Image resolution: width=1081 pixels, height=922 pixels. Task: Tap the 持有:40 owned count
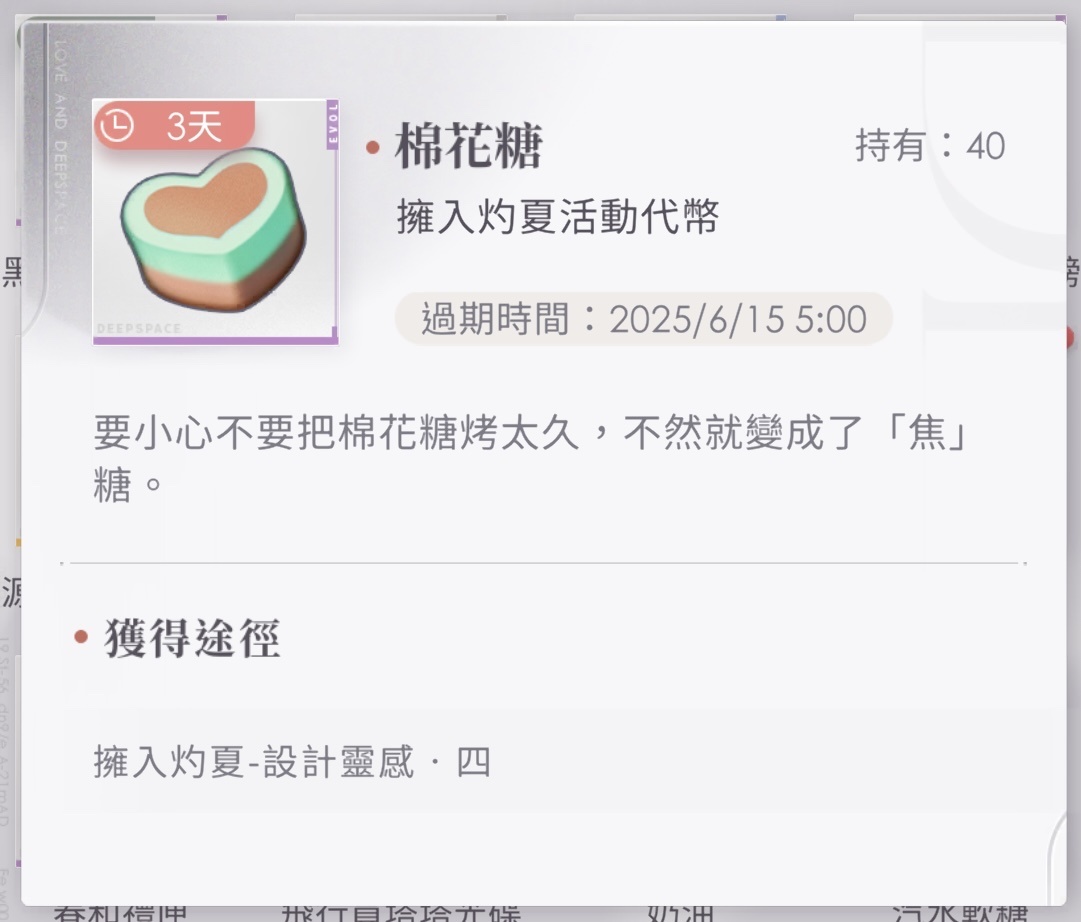pyautogui.click(x=930, y=146)
